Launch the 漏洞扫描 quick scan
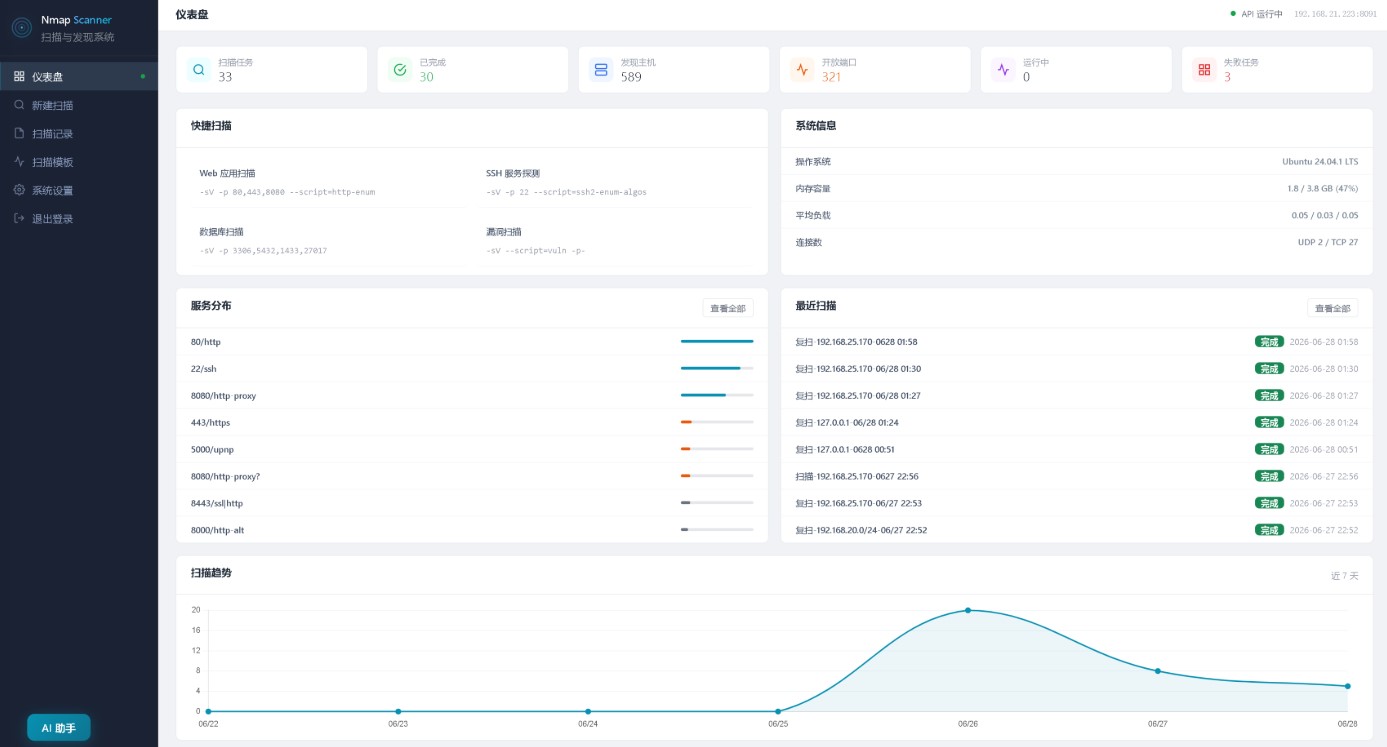Viewport: 1387px width, 747px height. click(615, 240)
